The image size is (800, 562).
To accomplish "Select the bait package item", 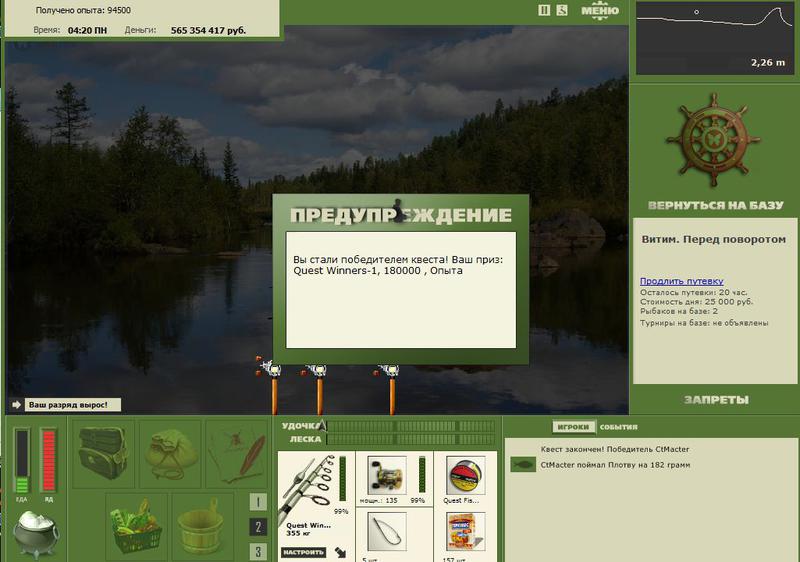I will point(465,532).
